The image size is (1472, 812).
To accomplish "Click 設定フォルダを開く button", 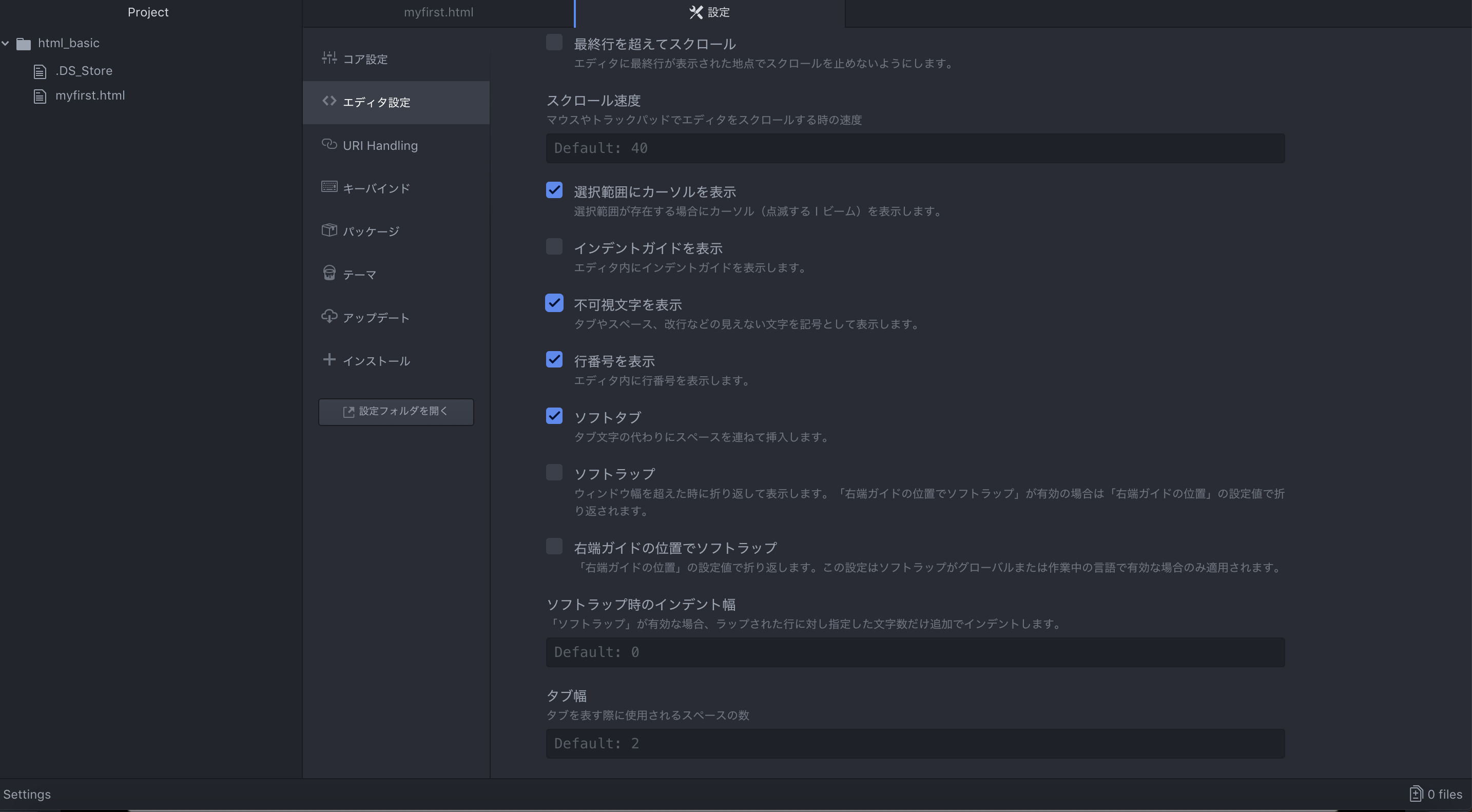I will click(x=396, y=412).
